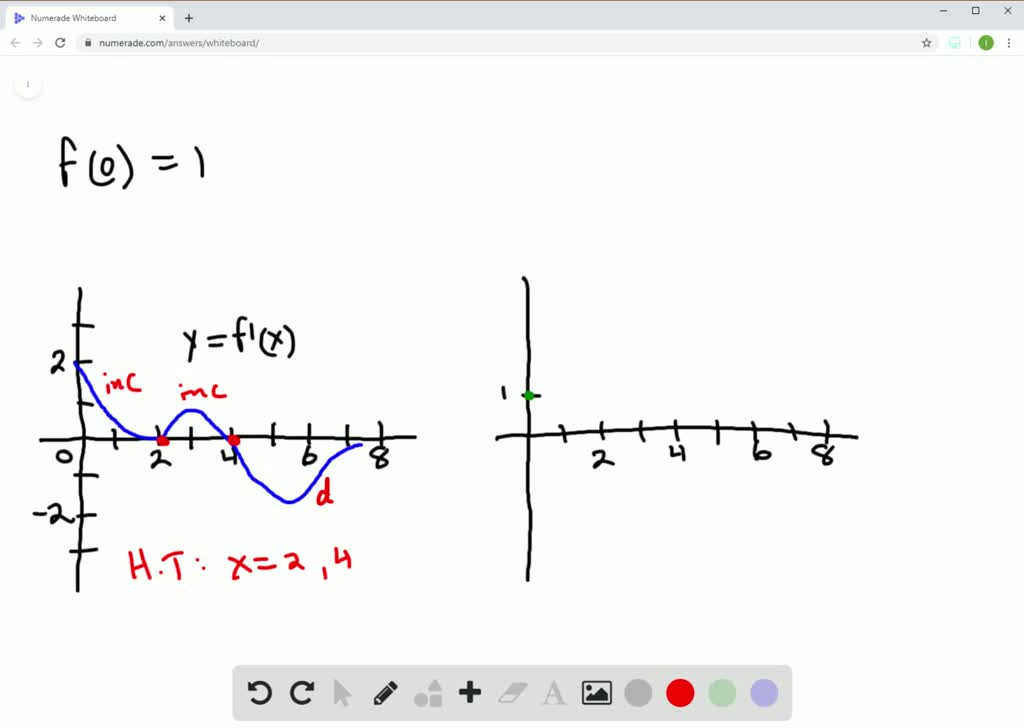Choose the Text tool
This screenshot has width=1024, height=728.
553,692
